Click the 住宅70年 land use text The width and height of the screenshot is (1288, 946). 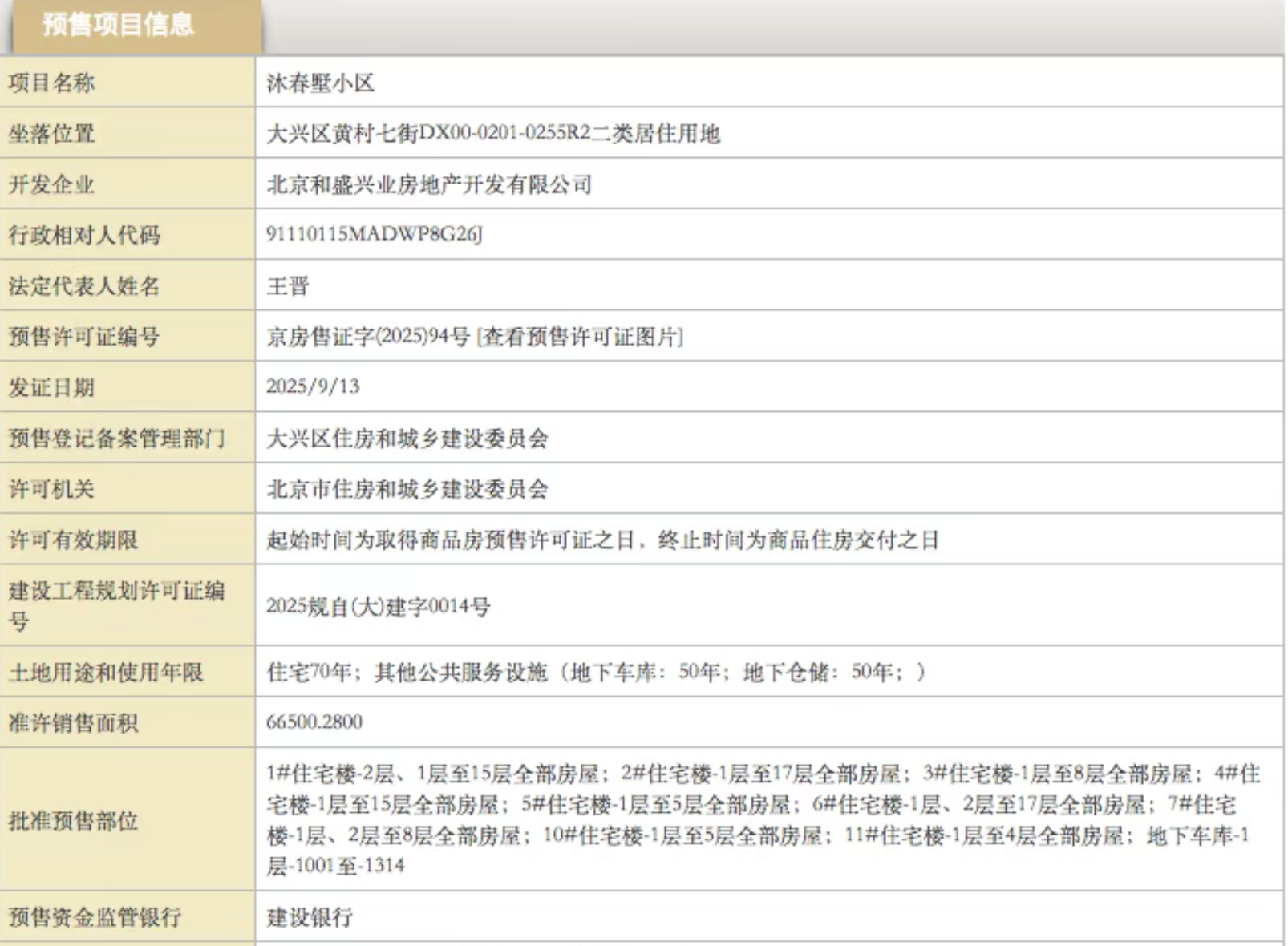[309, 672]
